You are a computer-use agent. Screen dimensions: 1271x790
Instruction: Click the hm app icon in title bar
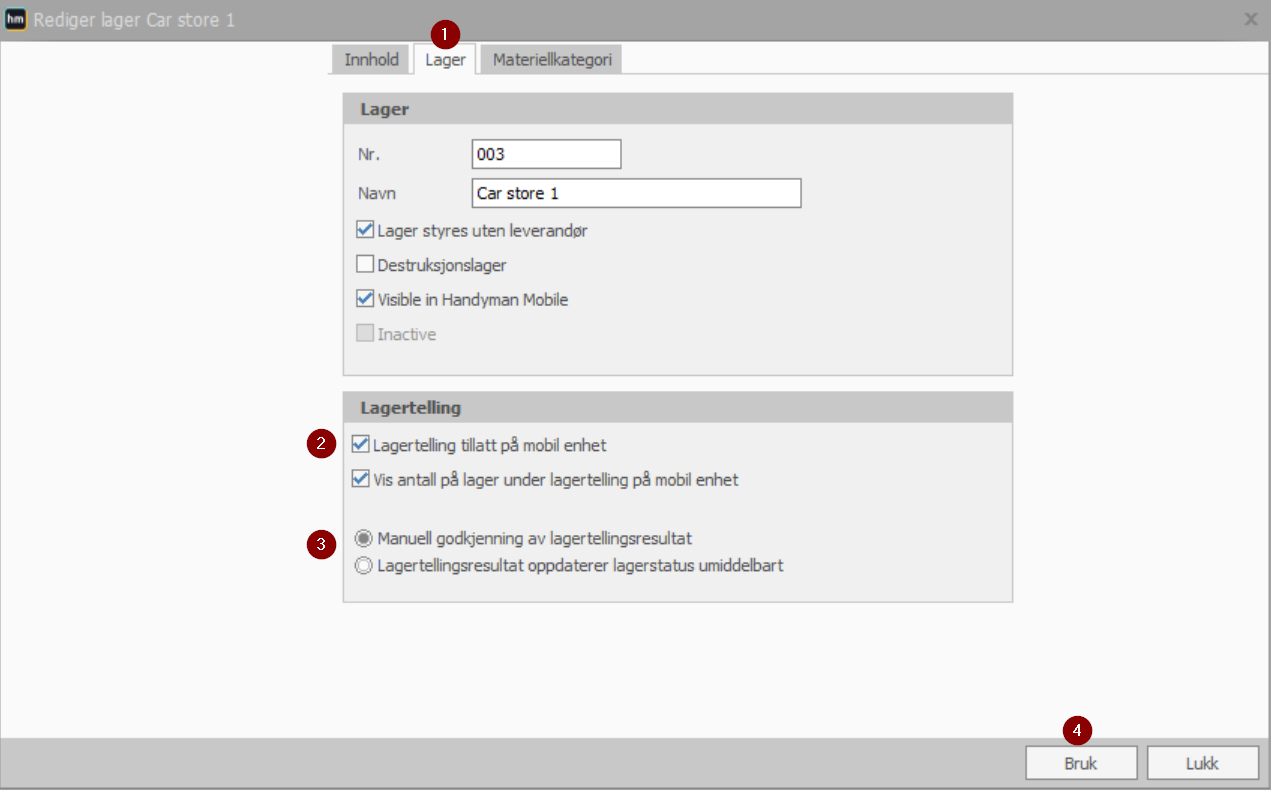click(16, 19)
